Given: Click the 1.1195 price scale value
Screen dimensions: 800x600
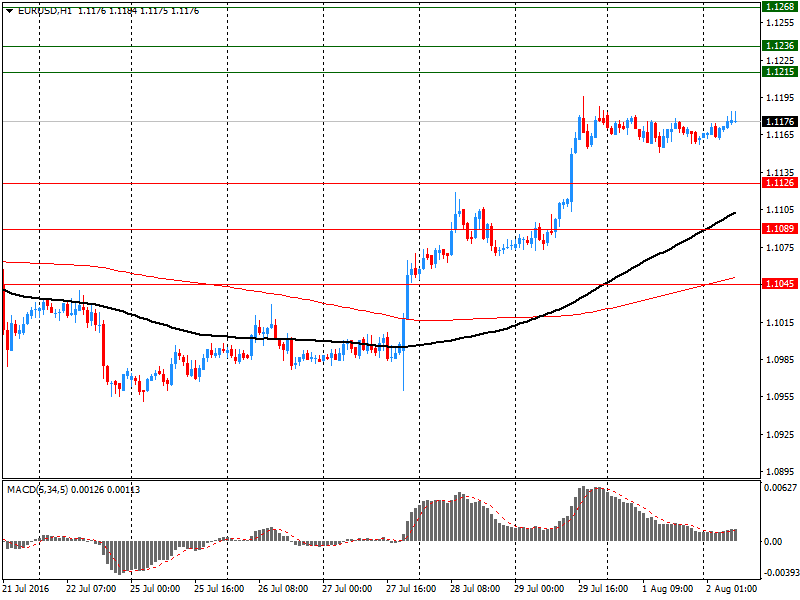Looking at the screenshot, I should 780,97.
